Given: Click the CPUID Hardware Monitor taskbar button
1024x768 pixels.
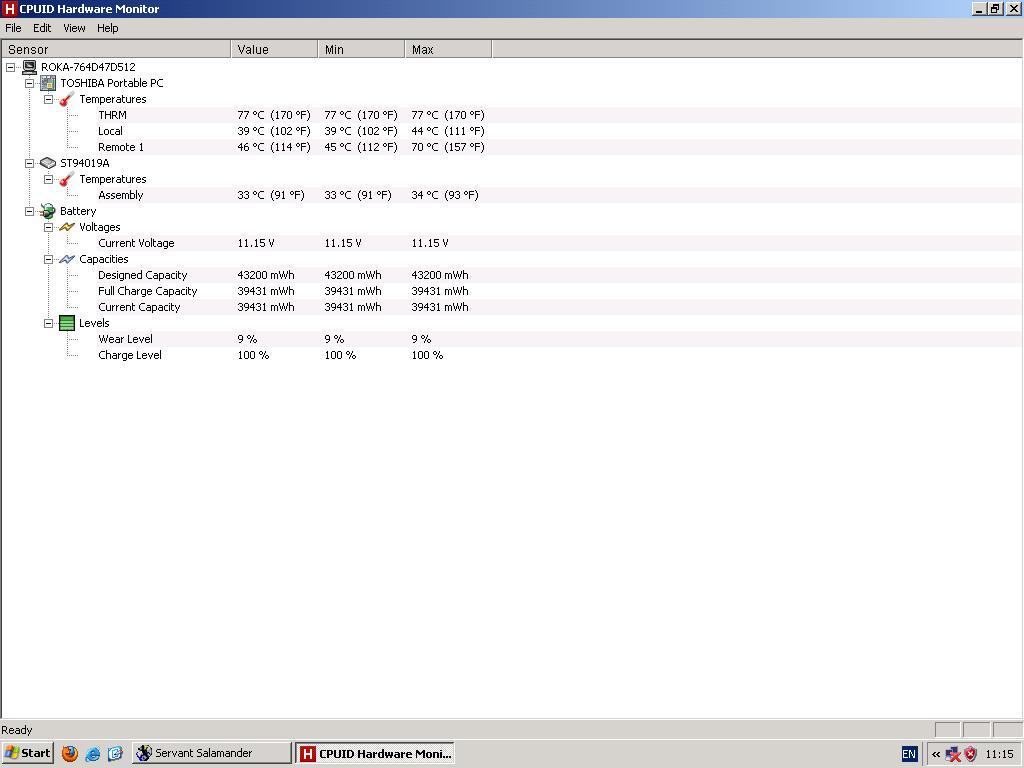Looking at the screenshot, I should 375,753.
